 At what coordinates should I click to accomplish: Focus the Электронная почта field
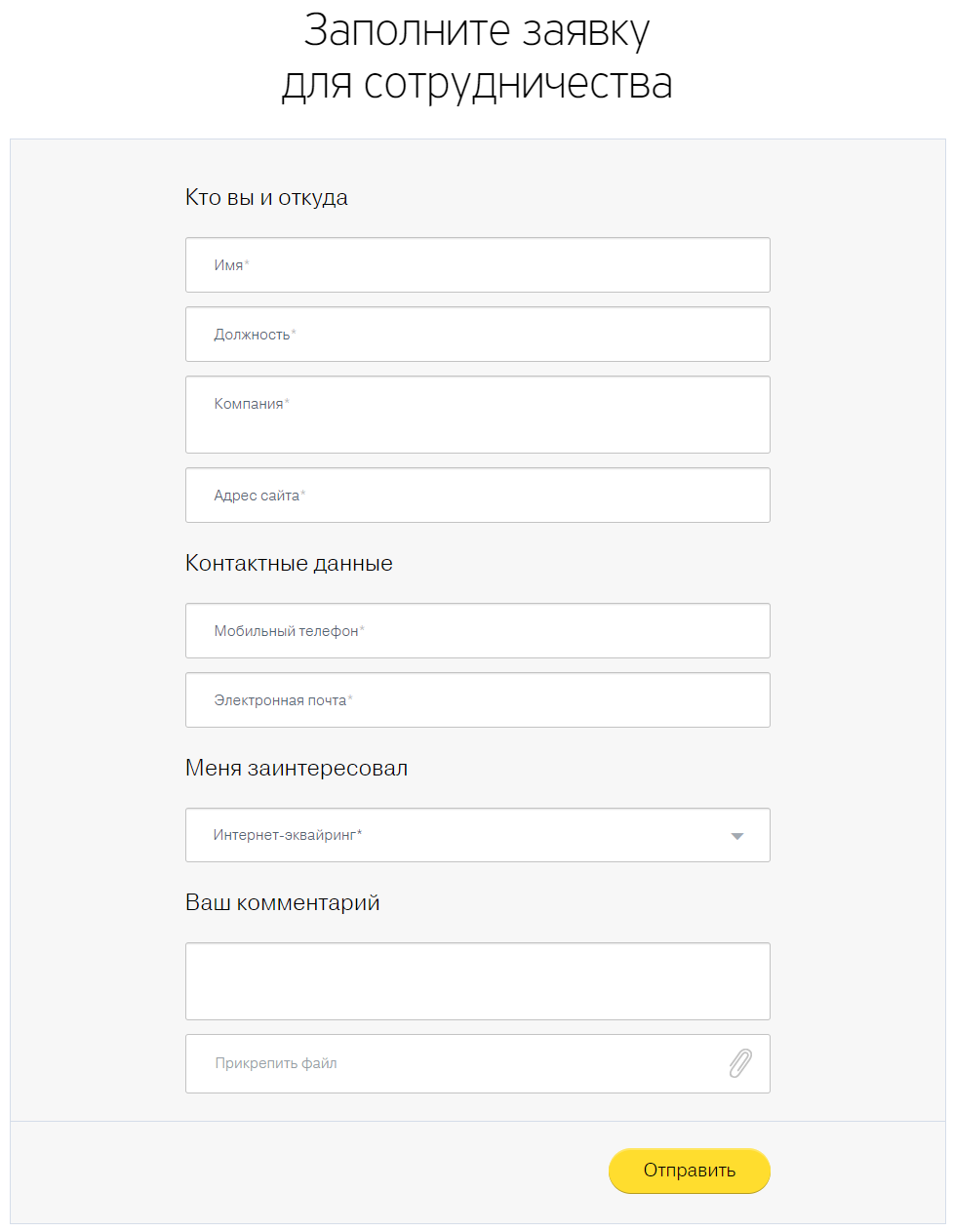click(478, 700)
